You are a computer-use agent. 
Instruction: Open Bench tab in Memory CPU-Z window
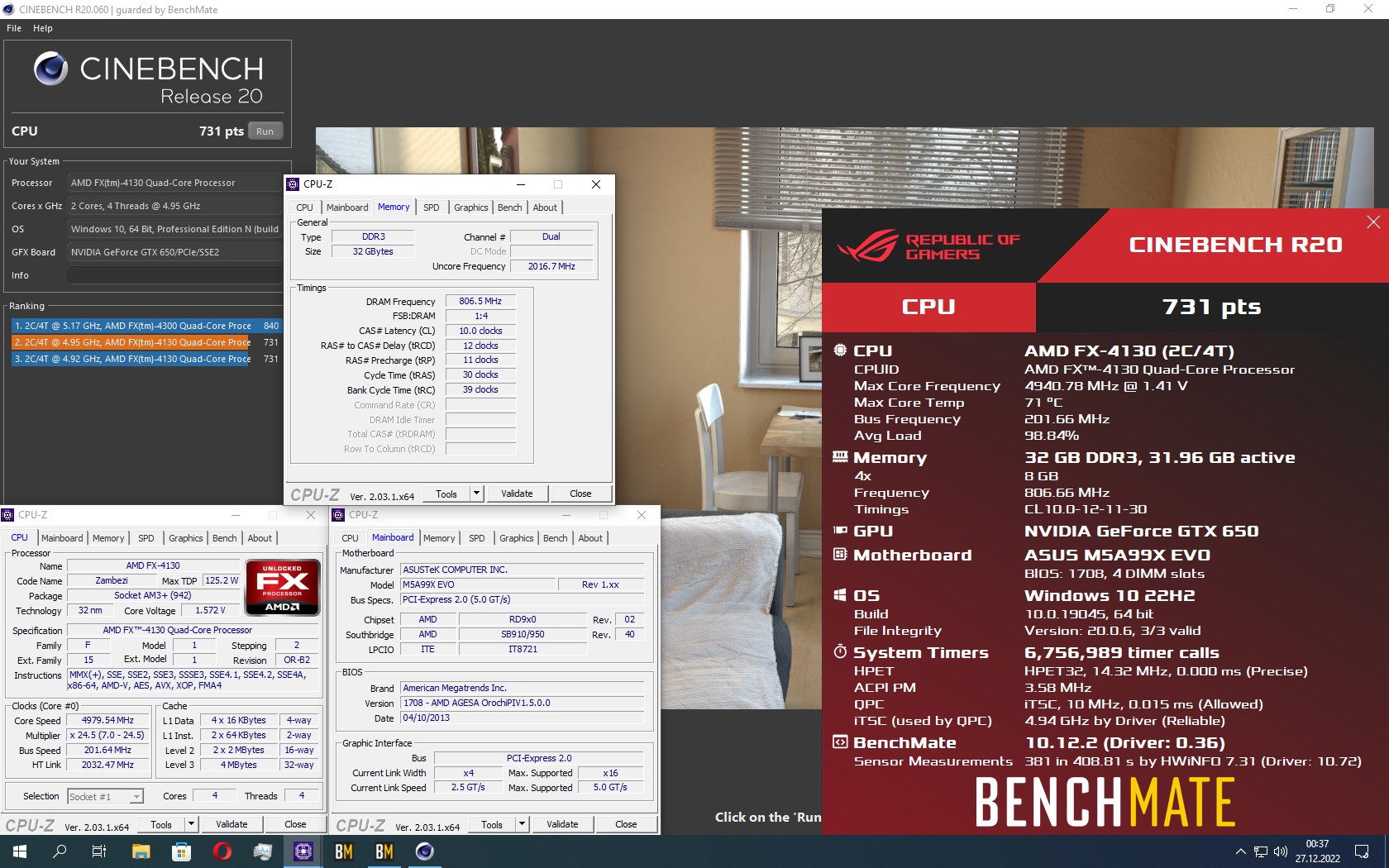510,207
